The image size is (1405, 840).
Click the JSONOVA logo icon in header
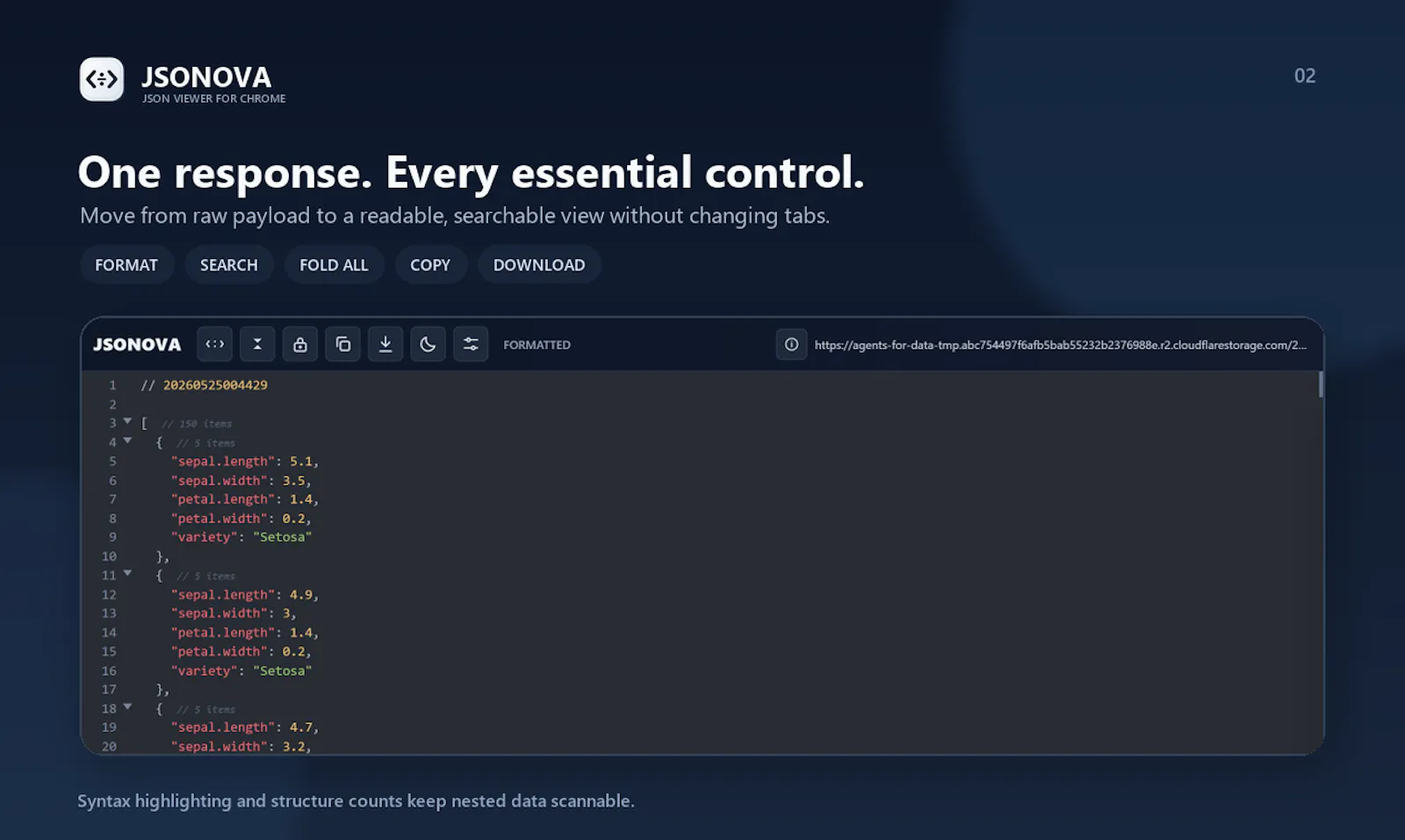102,80
